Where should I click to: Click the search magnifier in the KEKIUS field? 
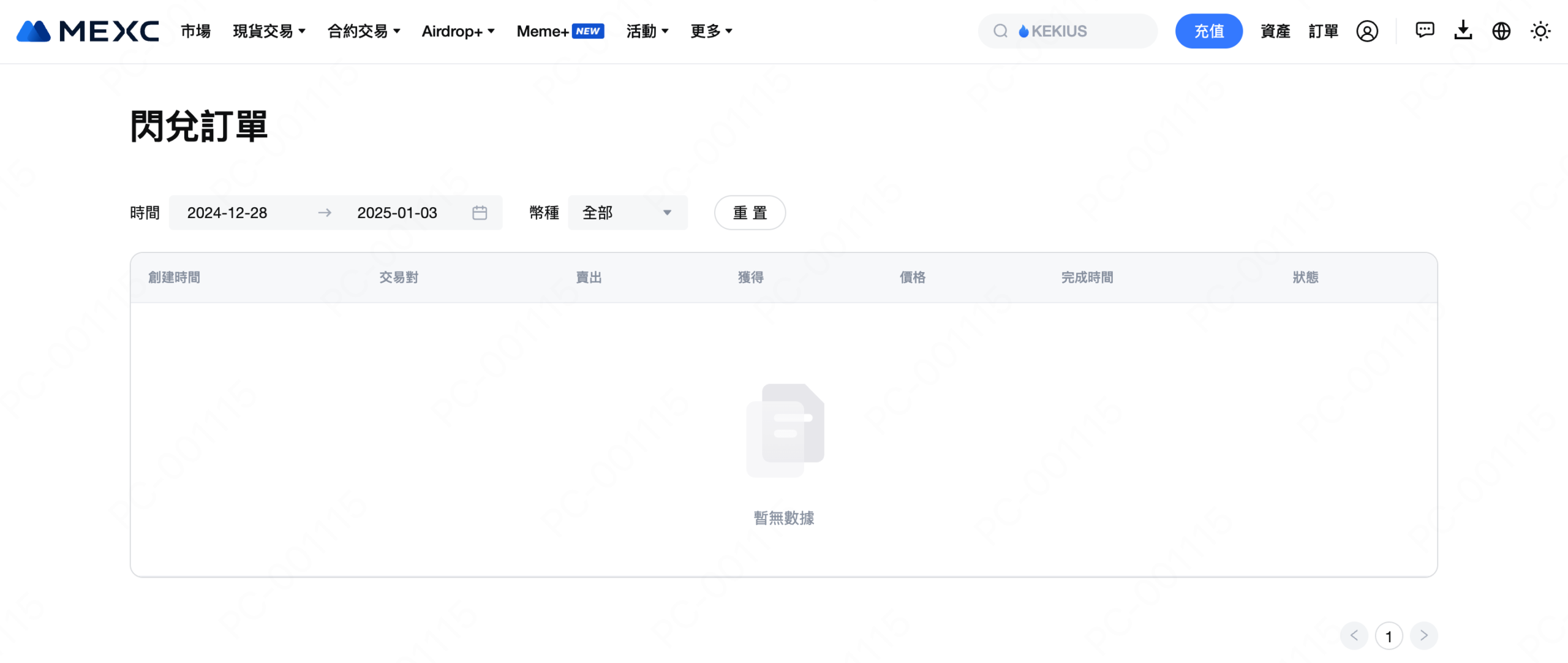pos(1000,31)
